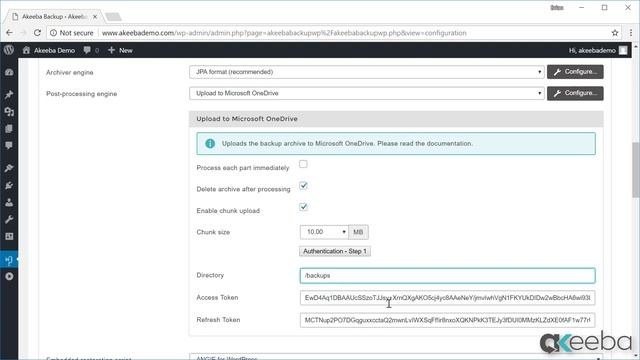This screenshot has width=640, height=360.
Task: Open Comments icon in sidebar
Action: click(9, 146)
